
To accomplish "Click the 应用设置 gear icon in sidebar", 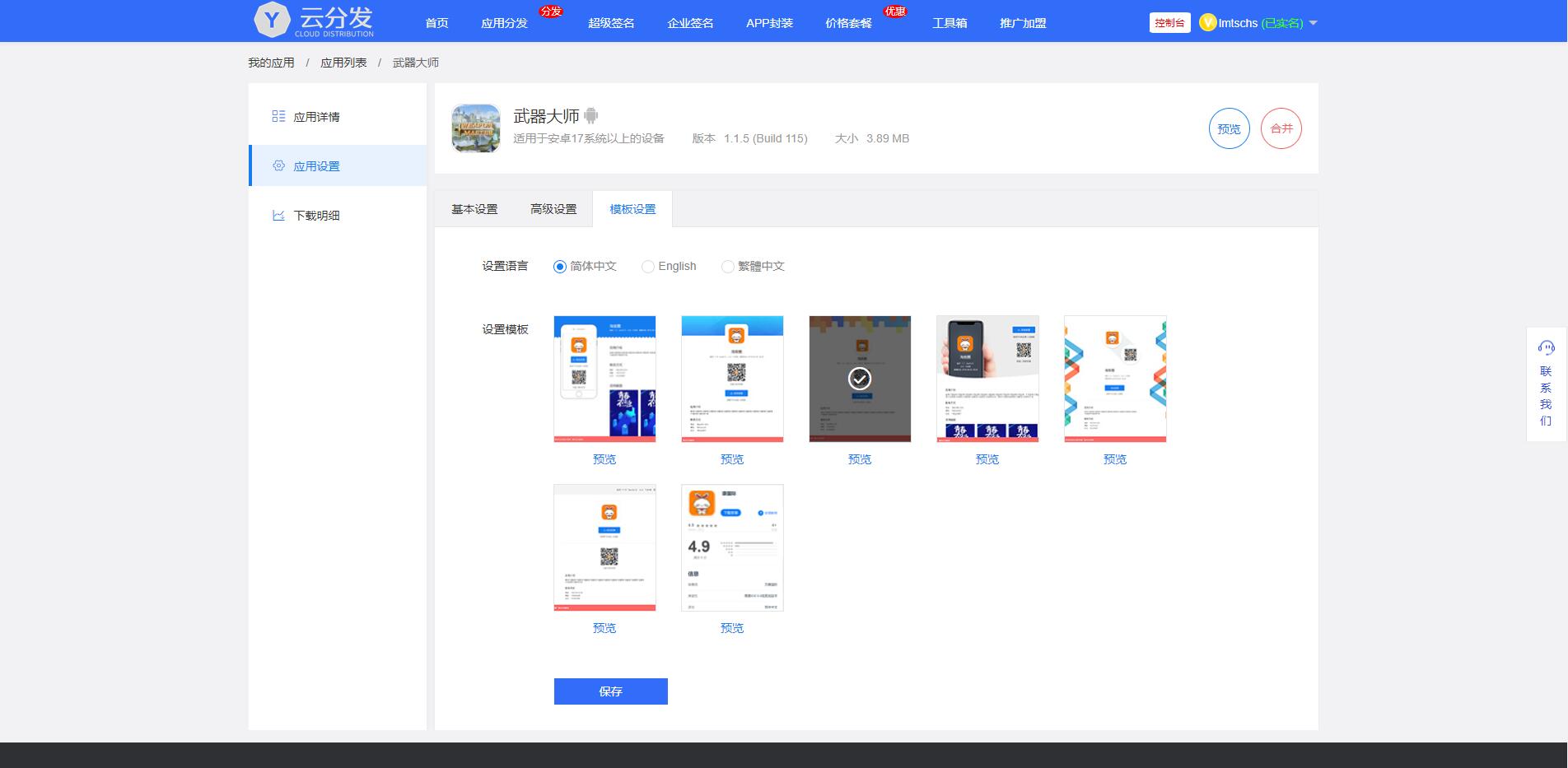I will [x=278, y=166].
